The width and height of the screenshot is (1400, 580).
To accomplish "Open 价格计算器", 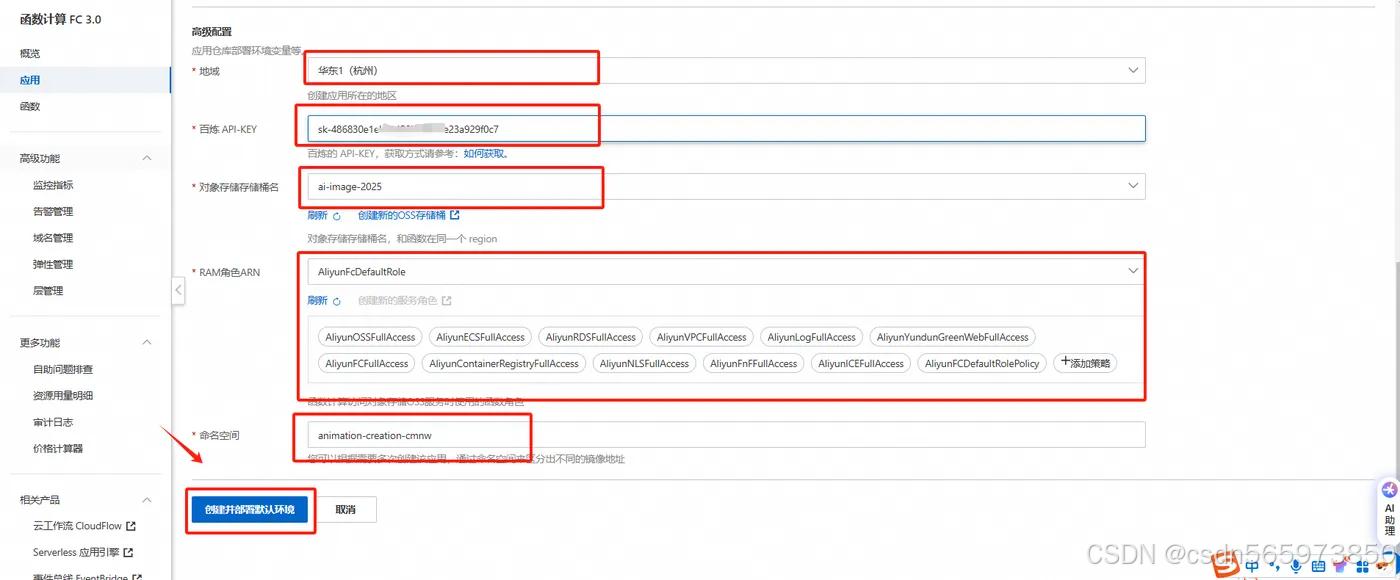I will pyautogui.click(x=58, y=448).
